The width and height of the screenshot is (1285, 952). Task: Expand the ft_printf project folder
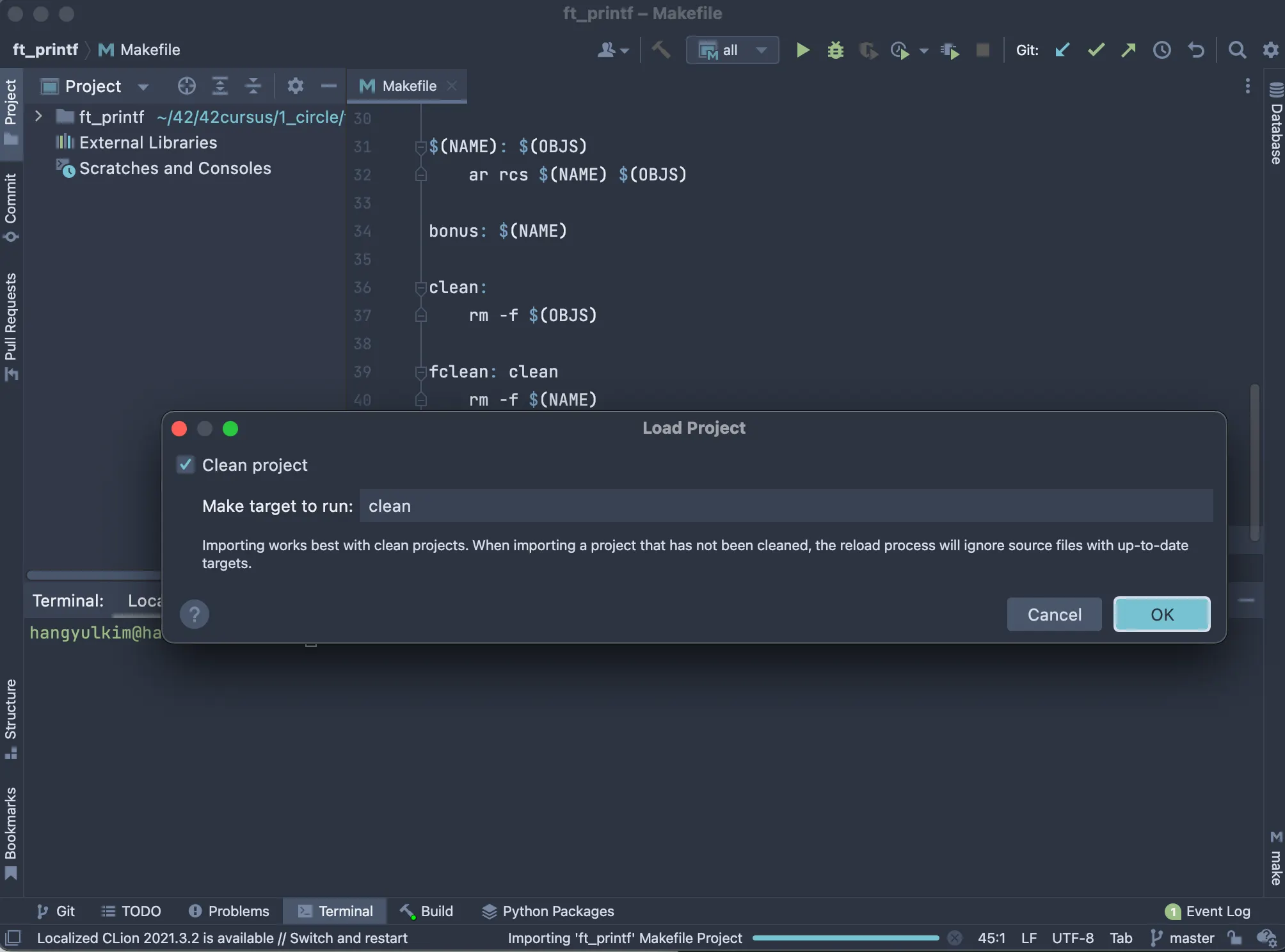(x=38, y=116)
